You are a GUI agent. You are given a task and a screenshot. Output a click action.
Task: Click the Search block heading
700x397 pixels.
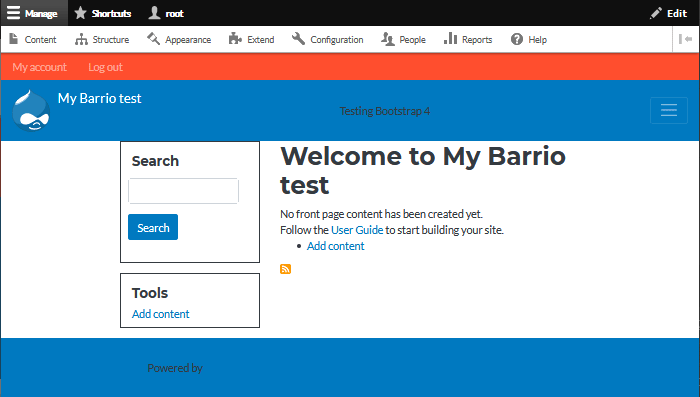point(155,161)
